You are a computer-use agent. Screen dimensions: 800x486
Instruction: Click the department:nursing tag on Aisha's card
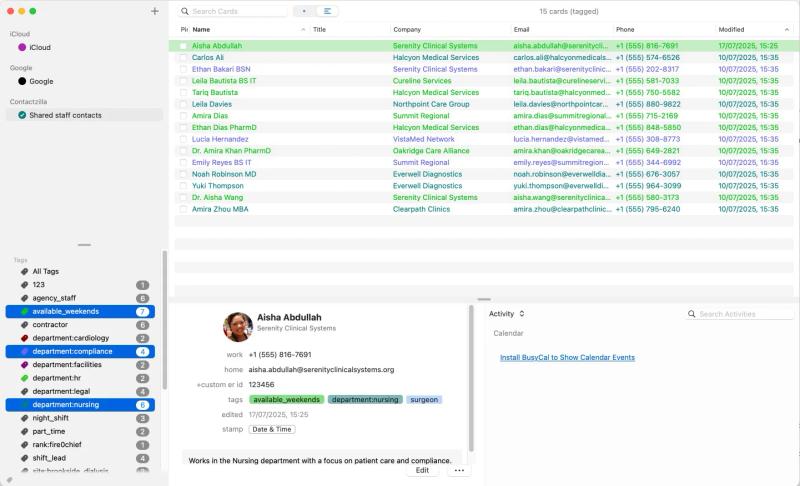(365, 400)
